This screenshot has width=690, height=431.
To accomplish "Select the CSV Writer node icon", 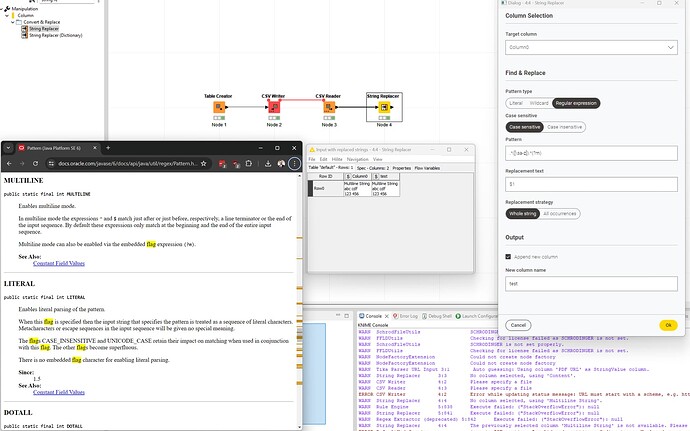I will click(274, 106).
